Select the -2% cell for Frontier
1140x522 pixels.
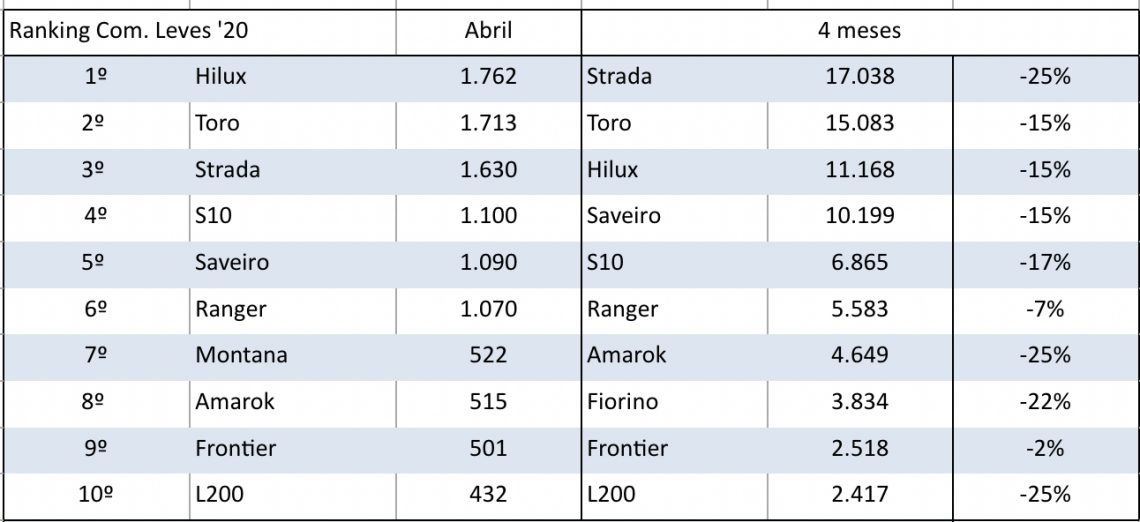(1045, 448)
